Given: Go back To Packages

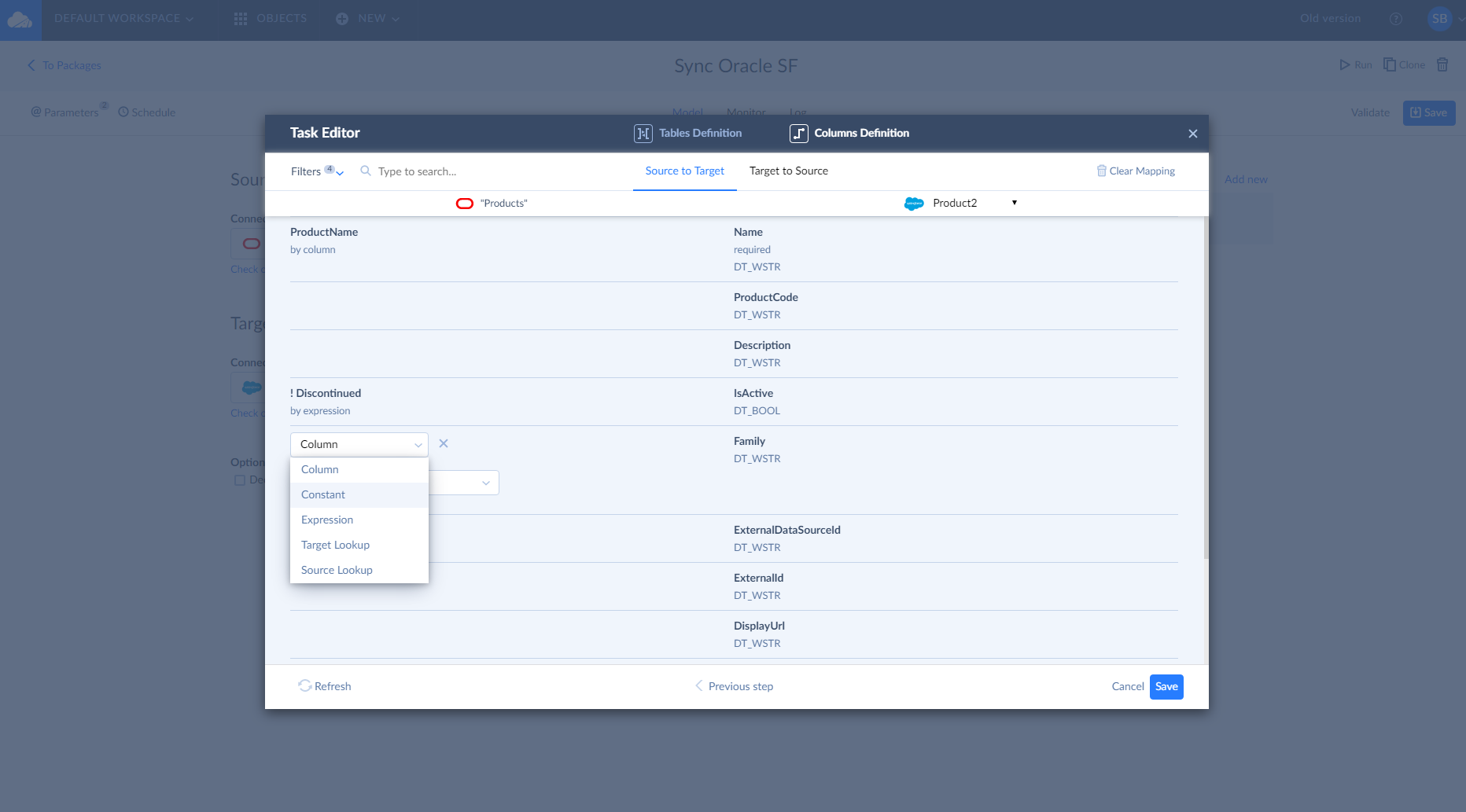Looking at the screenshot, I should 64,65.
